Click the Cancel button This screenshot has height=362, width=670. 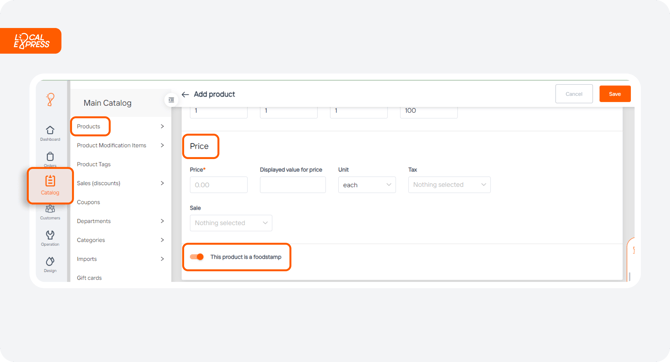[574, 94]
